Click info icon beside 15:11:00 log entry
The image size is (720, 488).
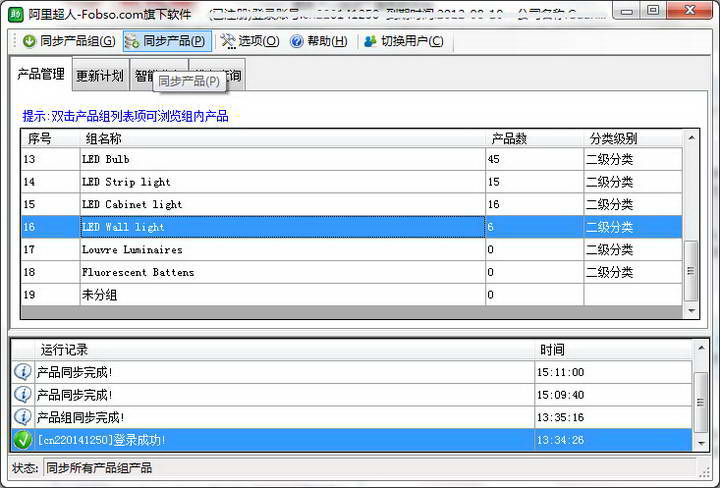pos(23,371)
